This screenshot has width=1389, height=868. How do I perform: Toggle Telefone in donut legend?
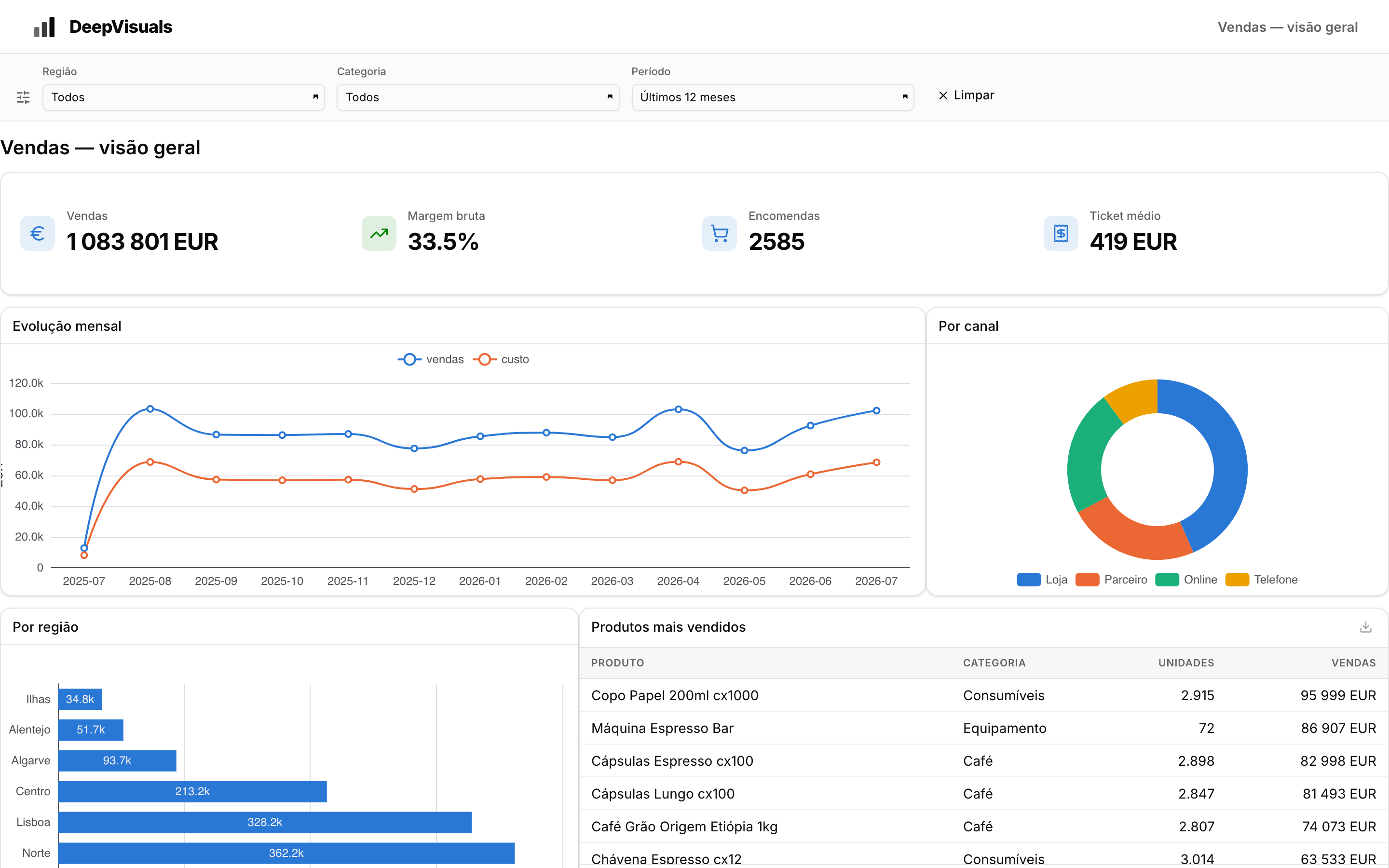pos(1262,580)
